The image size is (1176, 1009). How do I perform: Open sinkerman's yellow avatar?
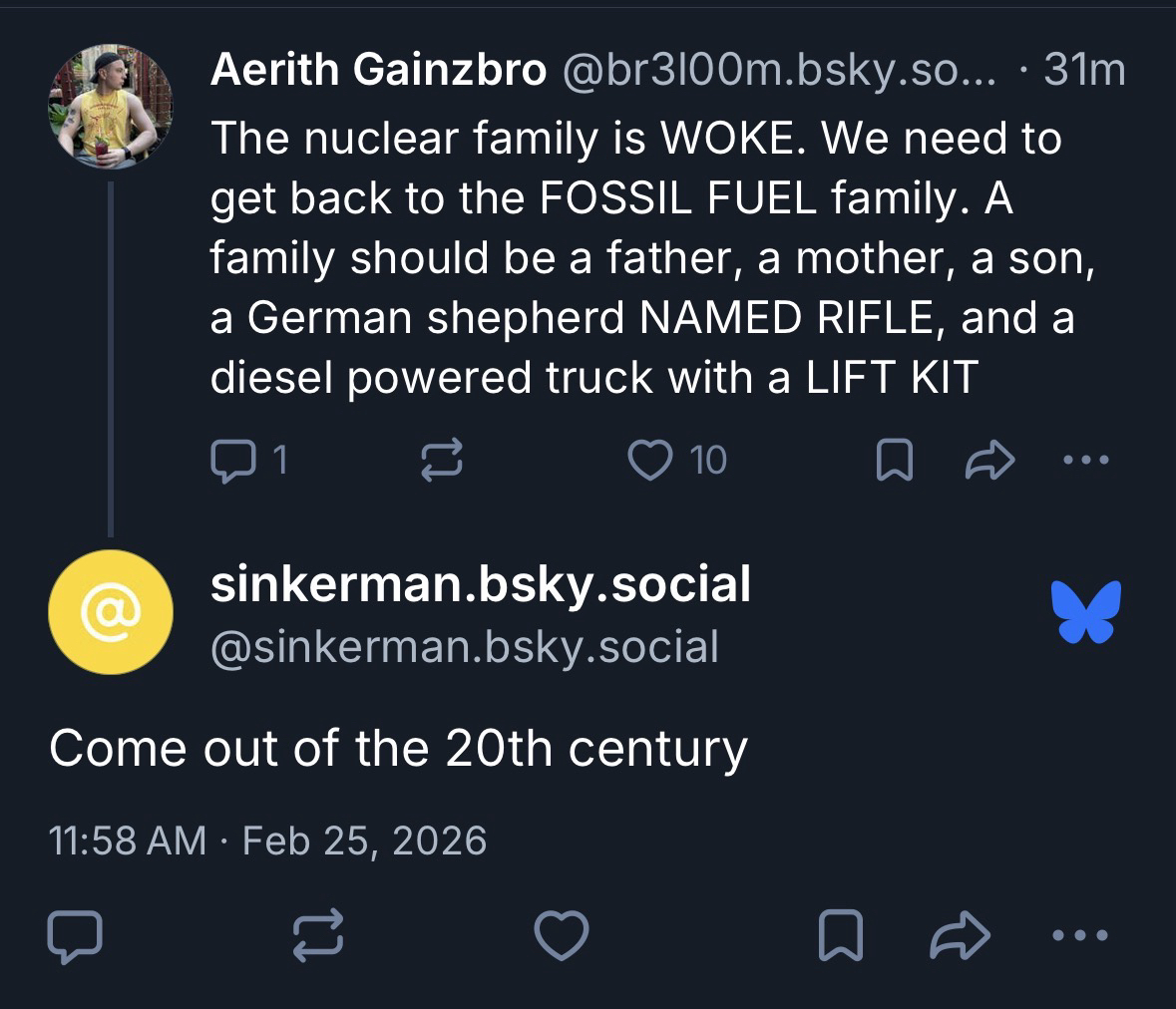(111, 612)
